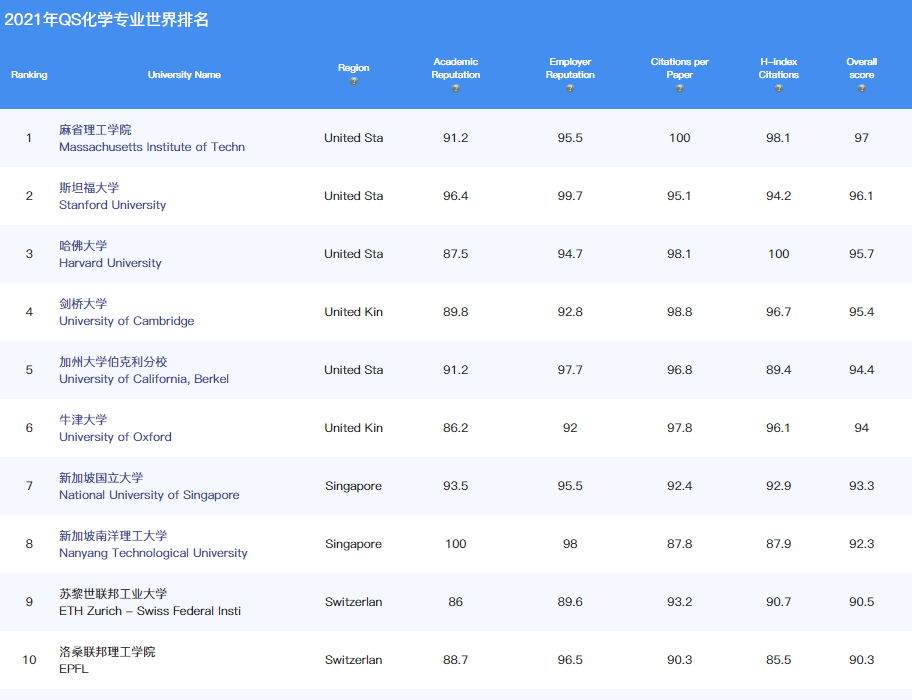The width and height of the screenshot is (912, 700).
Task: Open the 麻省理工学院 link
Action: point(95,130)
